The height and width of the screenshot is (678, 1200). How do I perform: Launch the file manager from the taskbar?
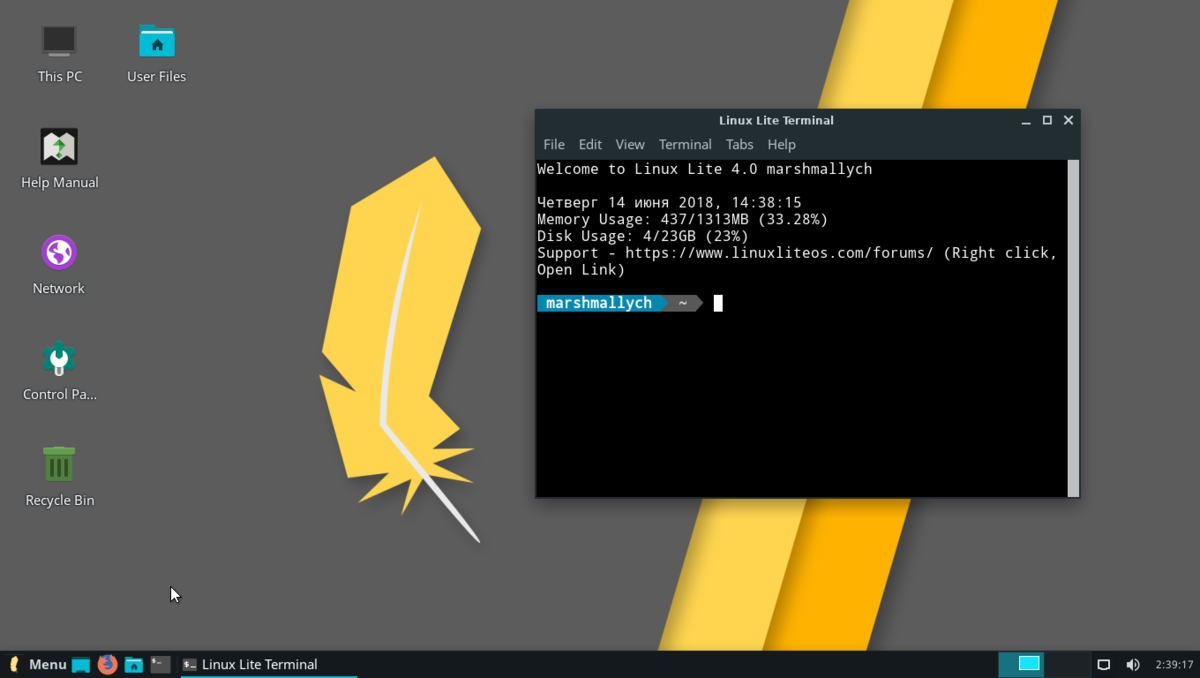click(x=133, y=664)
